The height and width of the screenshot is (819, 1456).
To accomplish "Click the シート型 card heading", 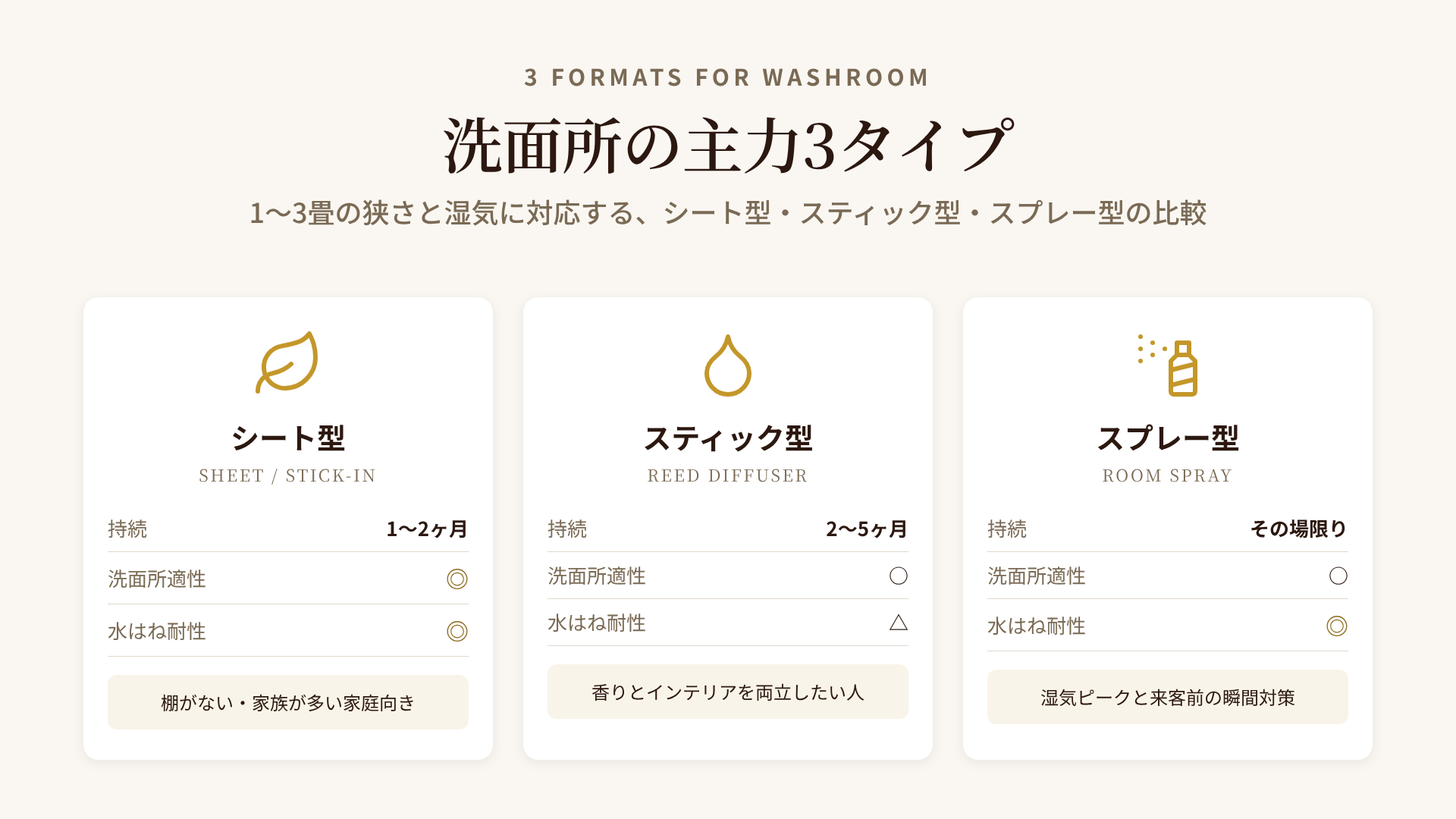I will 288,438.
